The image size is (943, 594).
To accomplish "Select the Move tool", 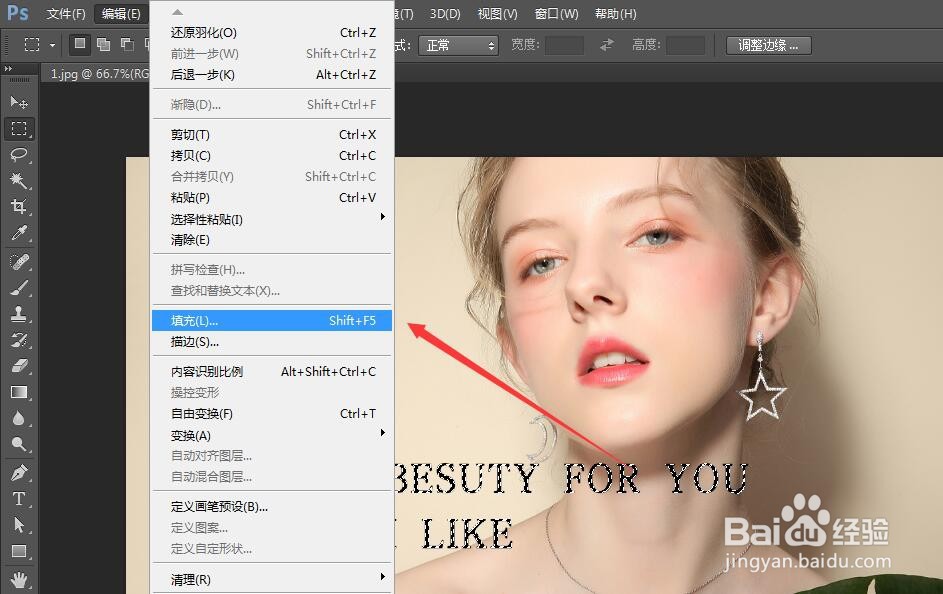I will tap(19, 103).
